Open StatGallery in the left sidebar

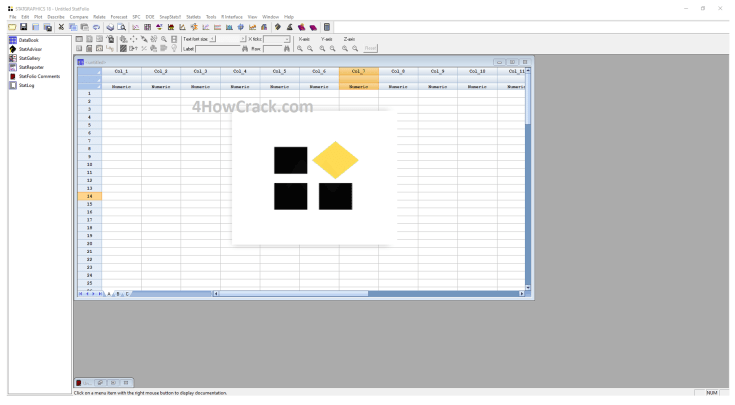(x=24, y=58)
